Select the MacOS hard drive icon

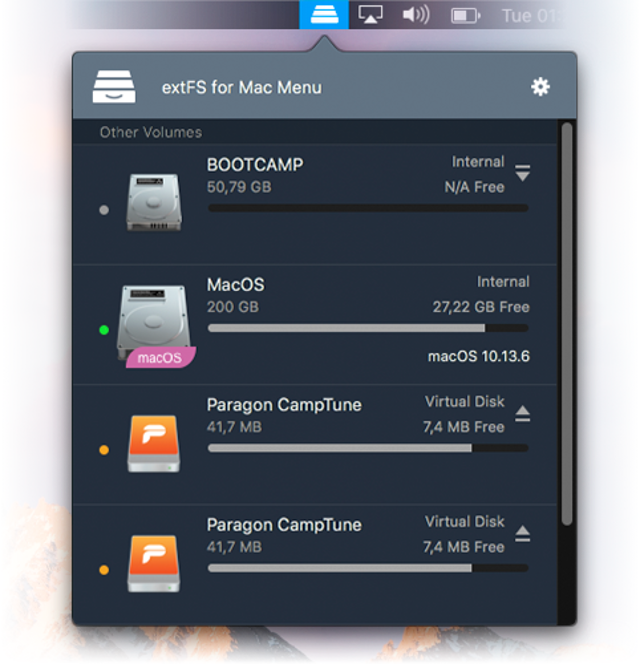154,322
